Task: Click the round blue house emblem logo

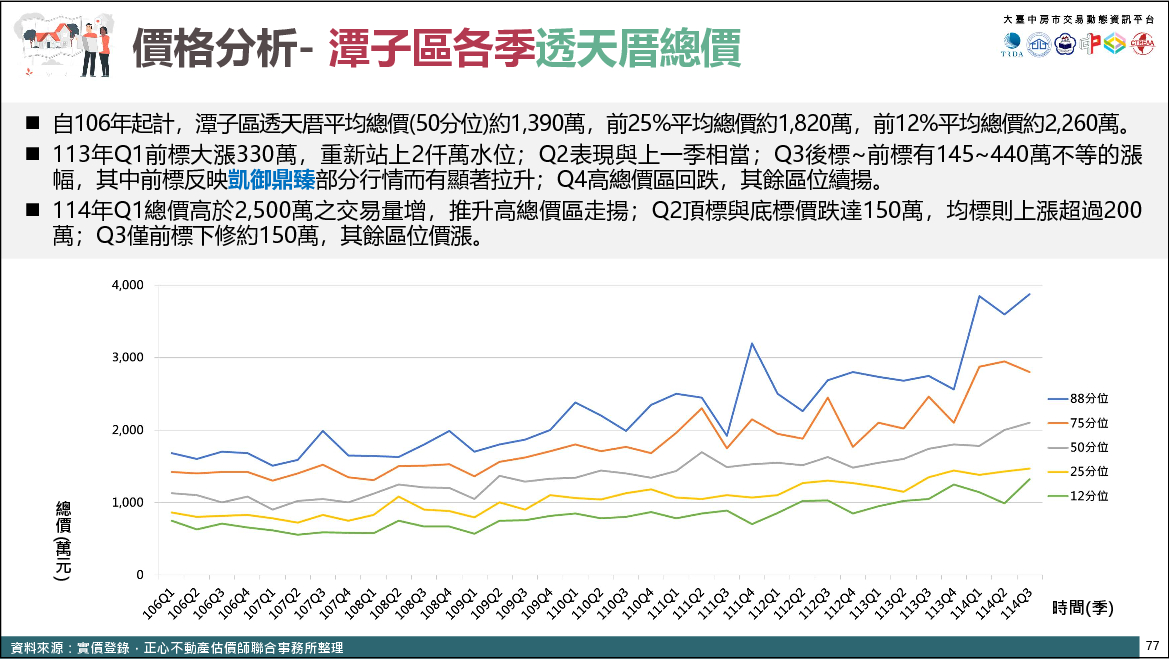Action: point(1038,45)
